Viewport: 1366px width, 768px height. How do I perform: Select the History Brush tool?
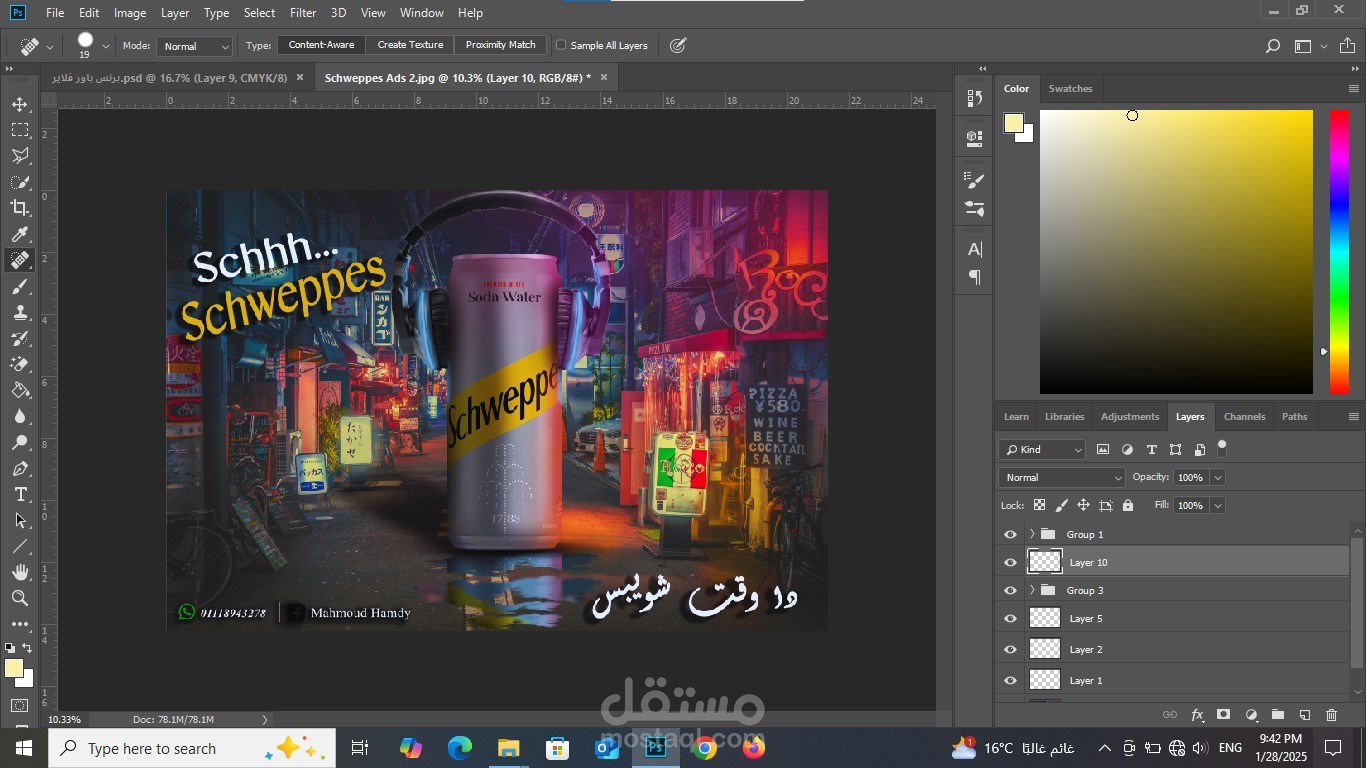click(x=20, y=338)
